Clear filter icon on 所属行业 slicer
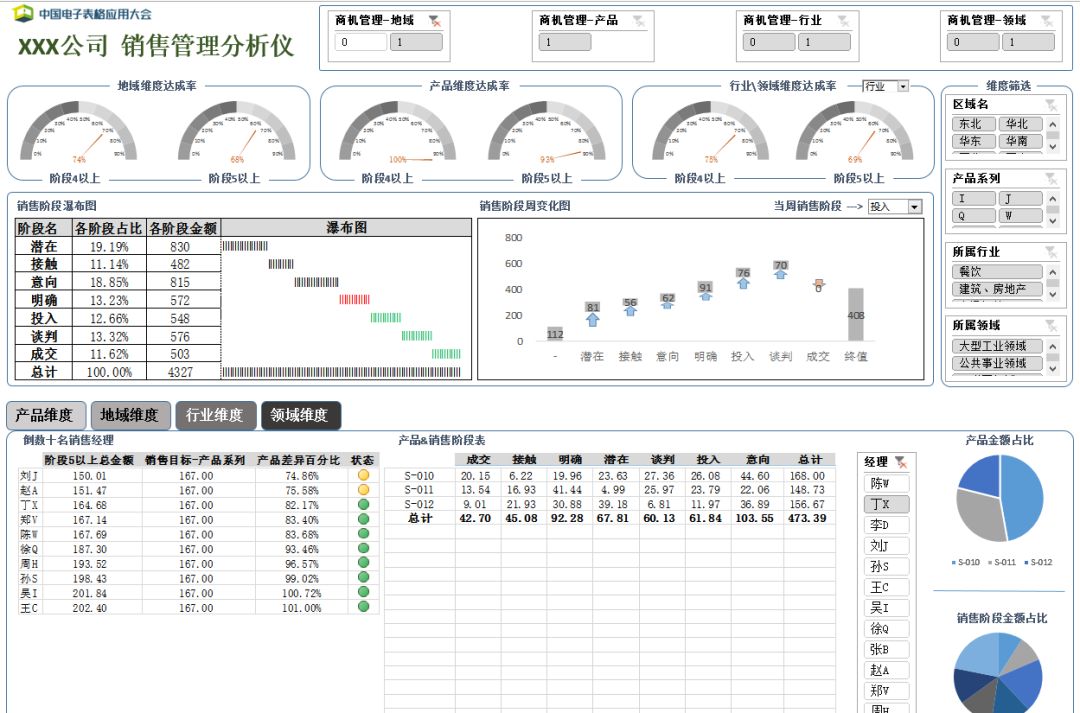 (x=1051, y=252)
